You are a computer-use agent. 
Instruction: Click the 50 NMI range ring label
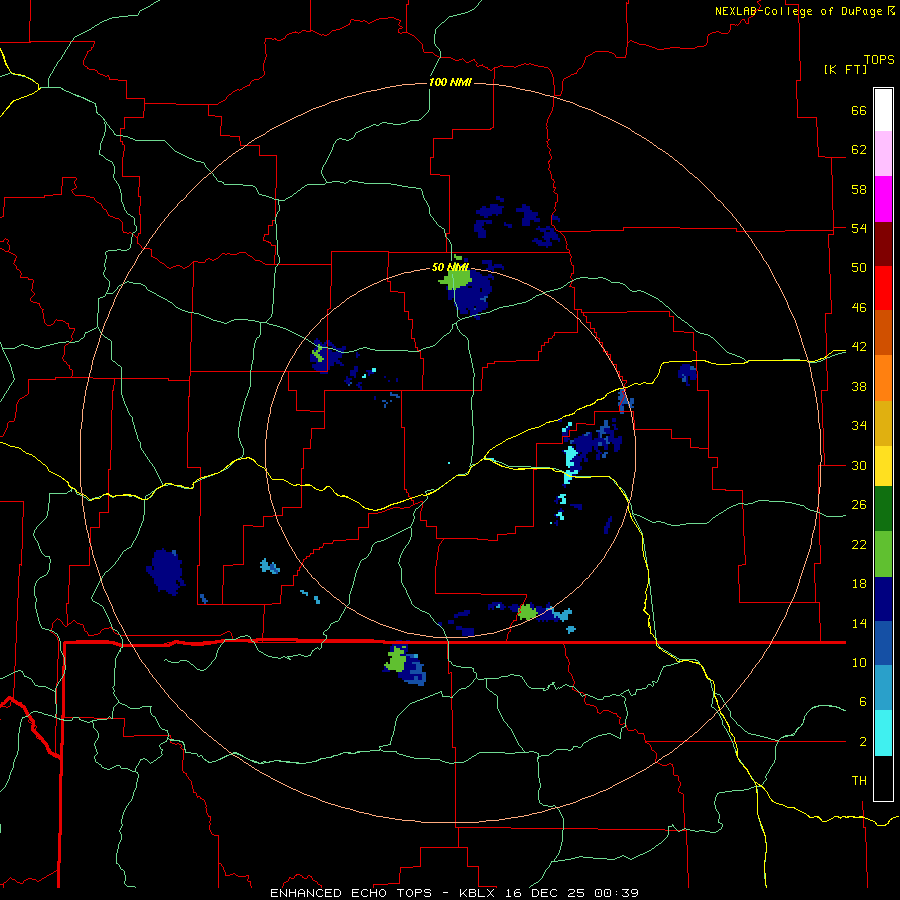coord(450,267)
